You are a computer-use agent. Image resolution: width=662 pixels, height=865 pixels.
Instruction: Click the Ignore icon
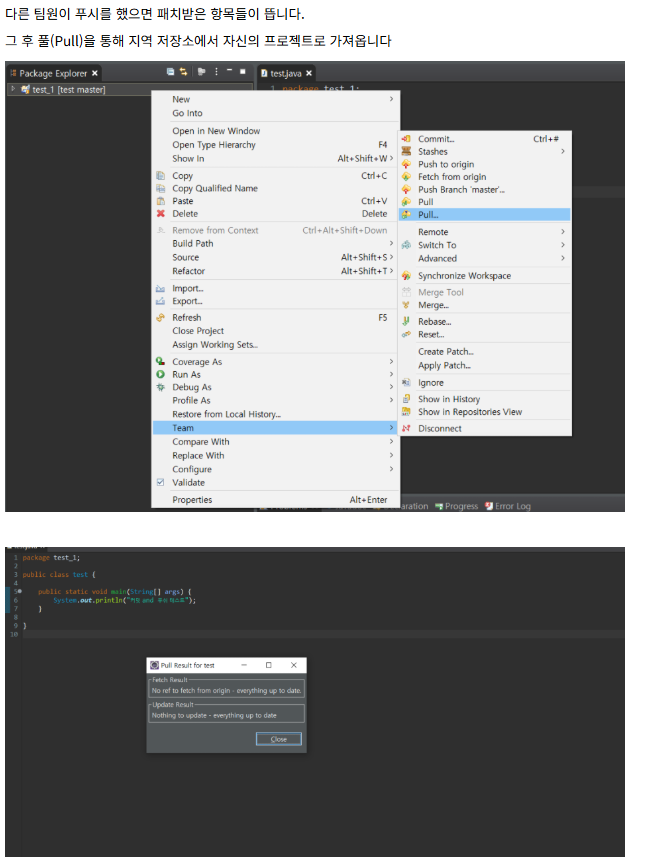[407, 382]
